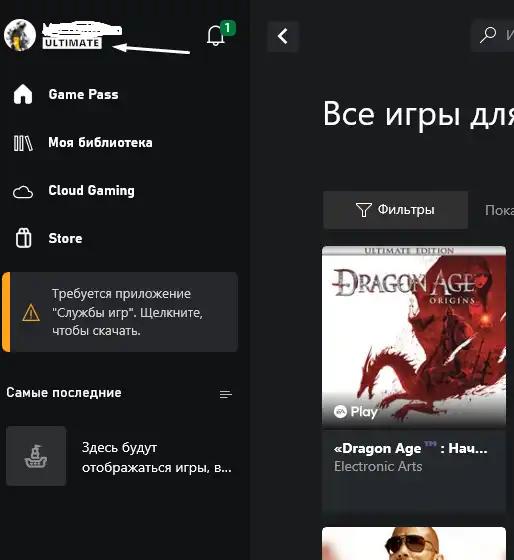Go back with the left chevron button
Viewport: 514px width, 560px height.
click(x=283, y=36)
